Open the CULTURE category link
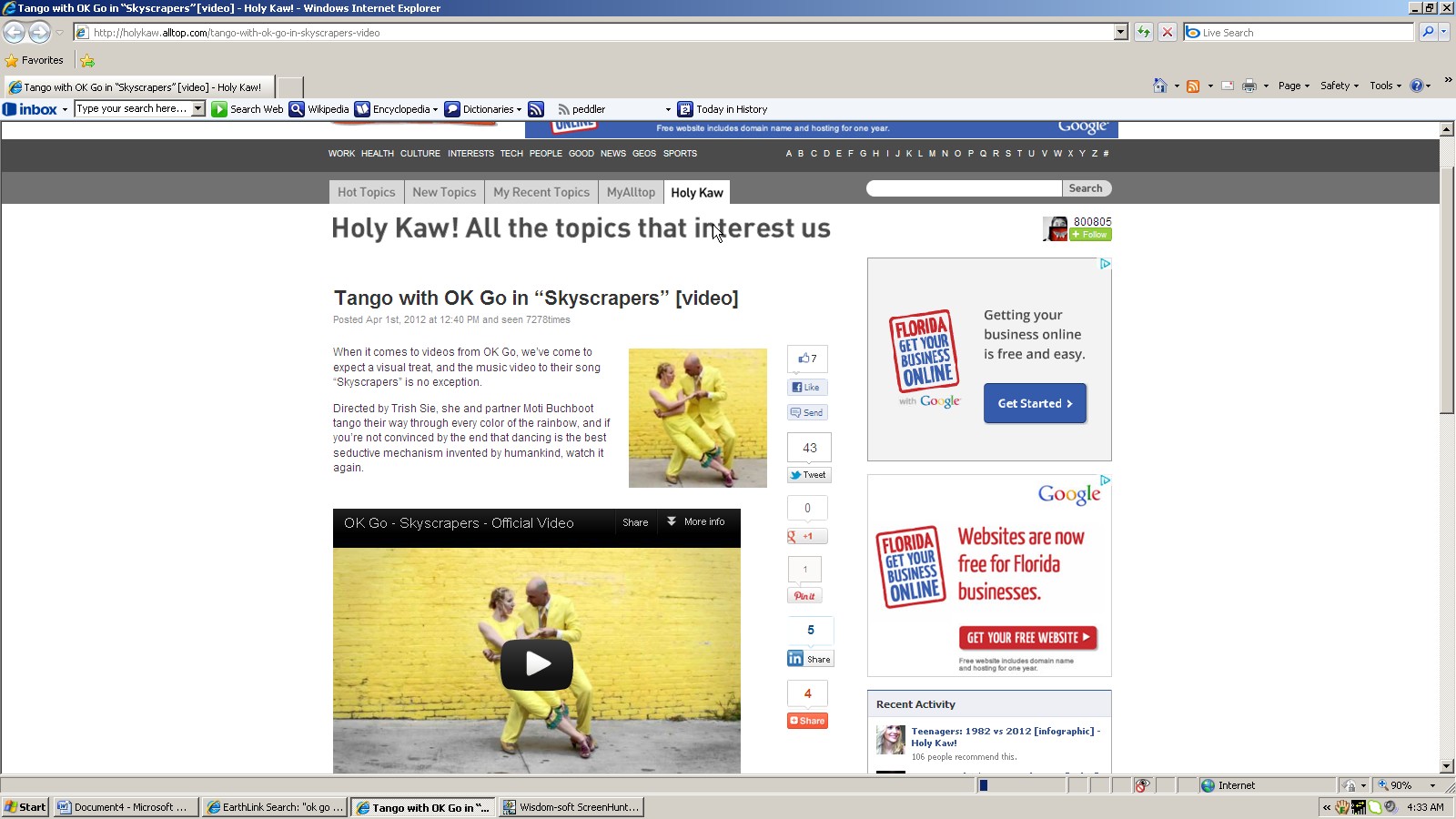Image resolution: width=1456 pixels, height=819 pixels. pos(420,154)
